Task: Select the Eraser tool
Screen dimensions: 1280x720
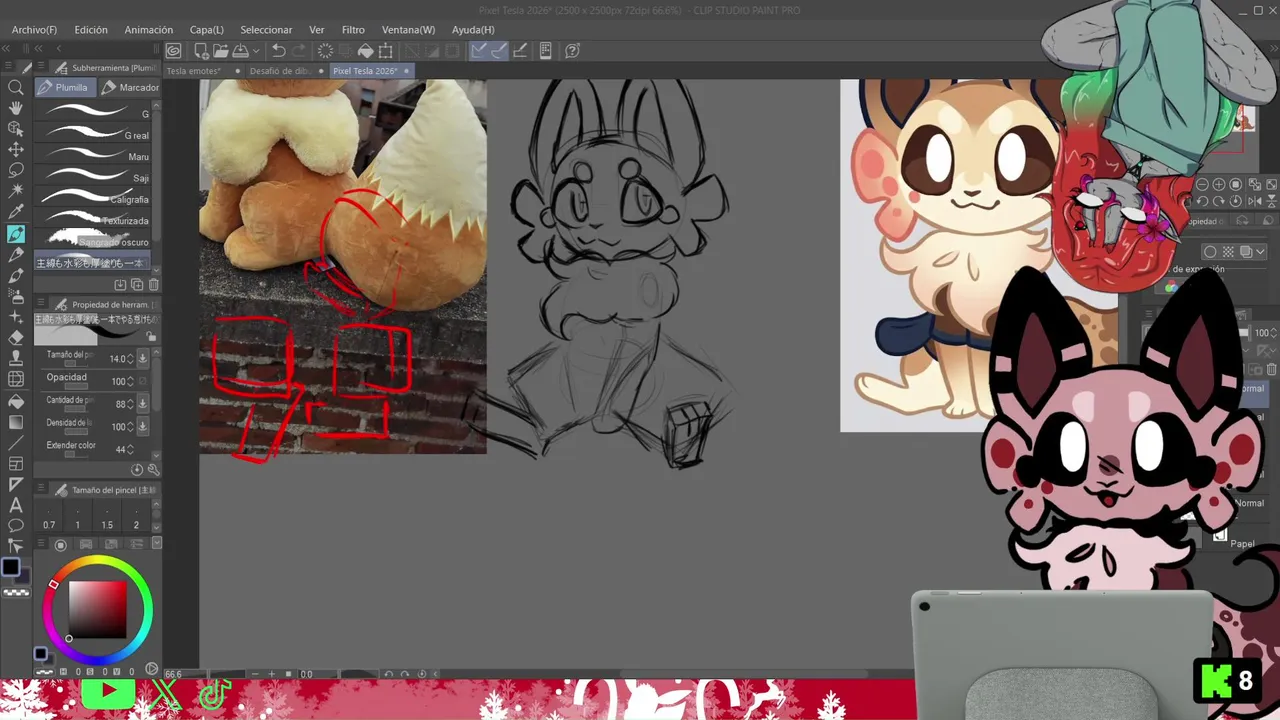Action: point(16,338)
